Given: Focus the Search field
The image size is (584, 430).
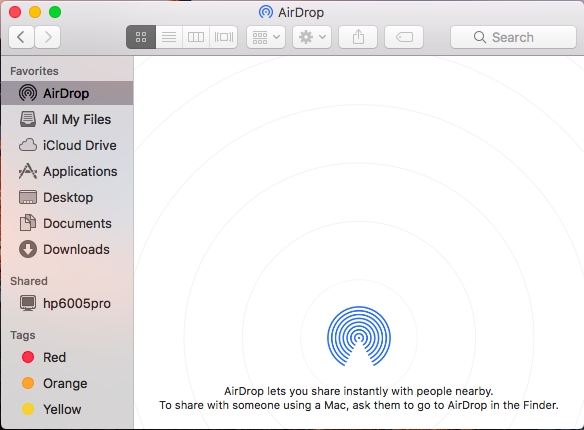Looking at the screenshot, I should pyautogui.click(x=513, y=37).
